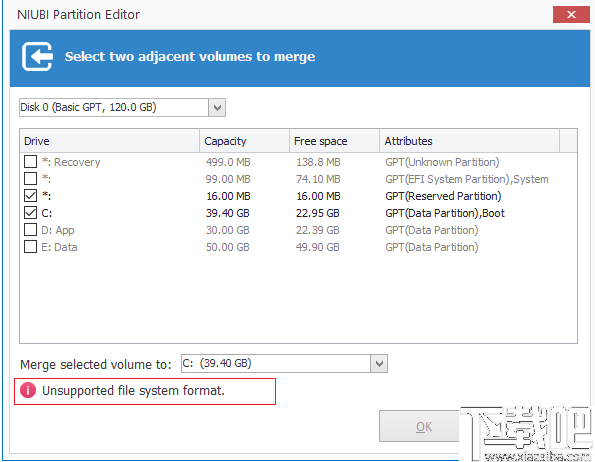Select the 'E: Data' drive label

(x=59, y=247)
